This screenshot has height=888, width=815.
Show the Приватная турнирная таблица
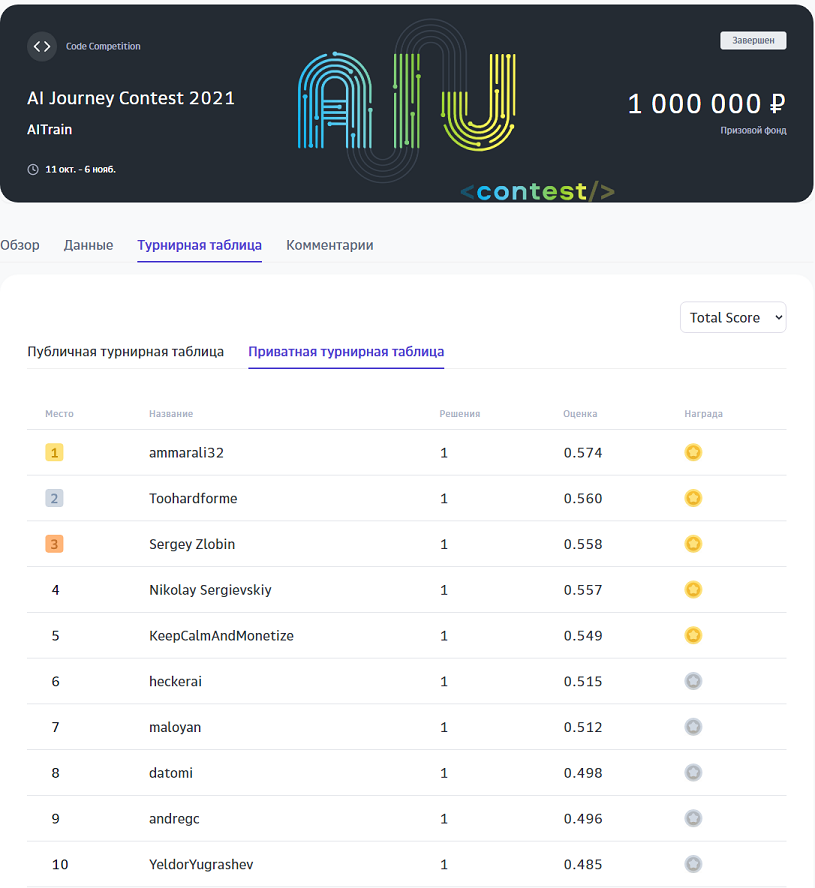pyautogui.click(x=346, y=352)
